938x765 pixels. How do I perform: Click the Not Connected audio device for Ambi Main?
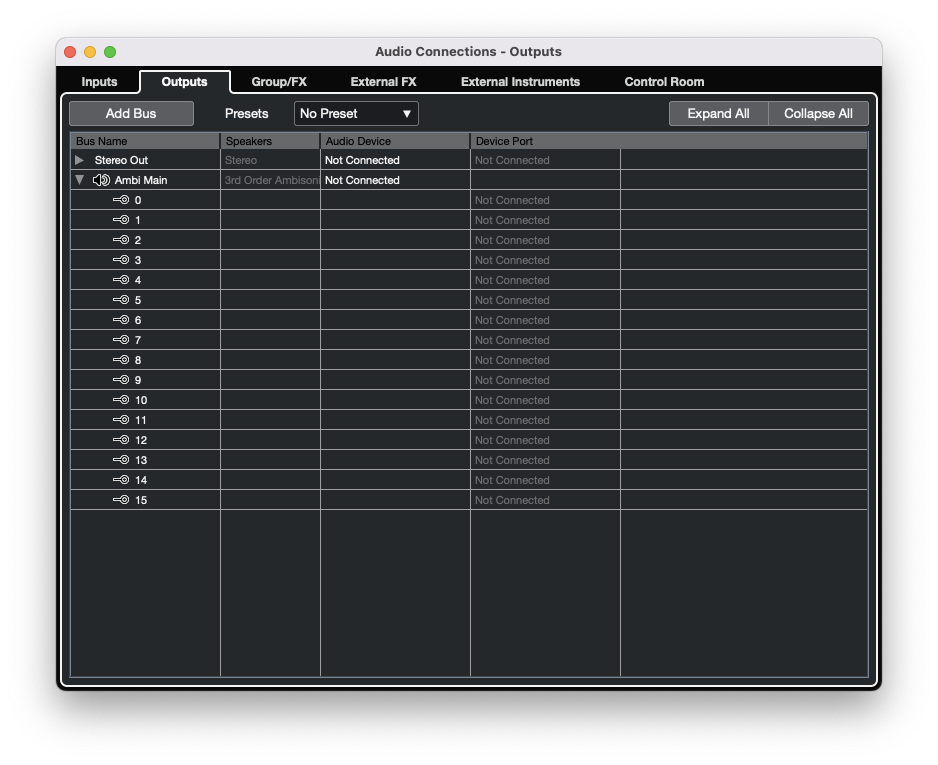[362, 180]
